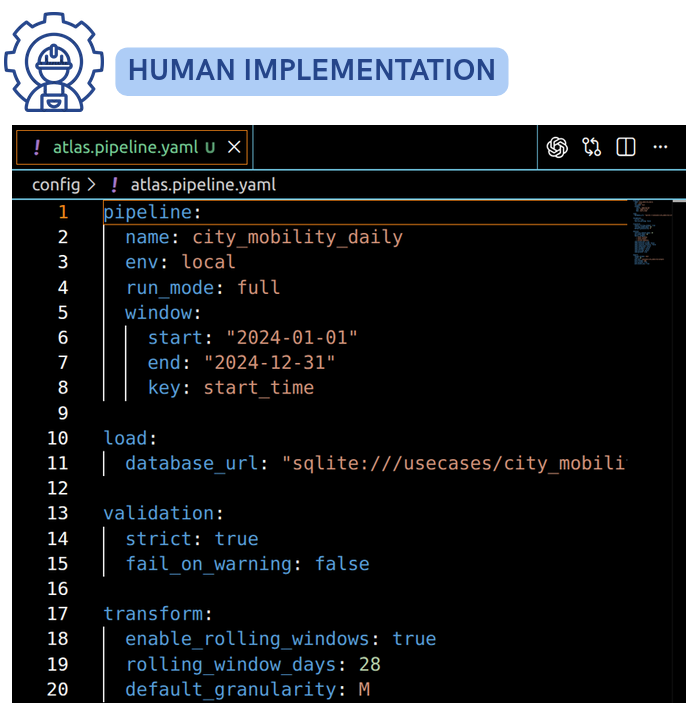Open the ChatGPT Codex icon in editor toolbar

pyautogui.click(x=557, y=147)
